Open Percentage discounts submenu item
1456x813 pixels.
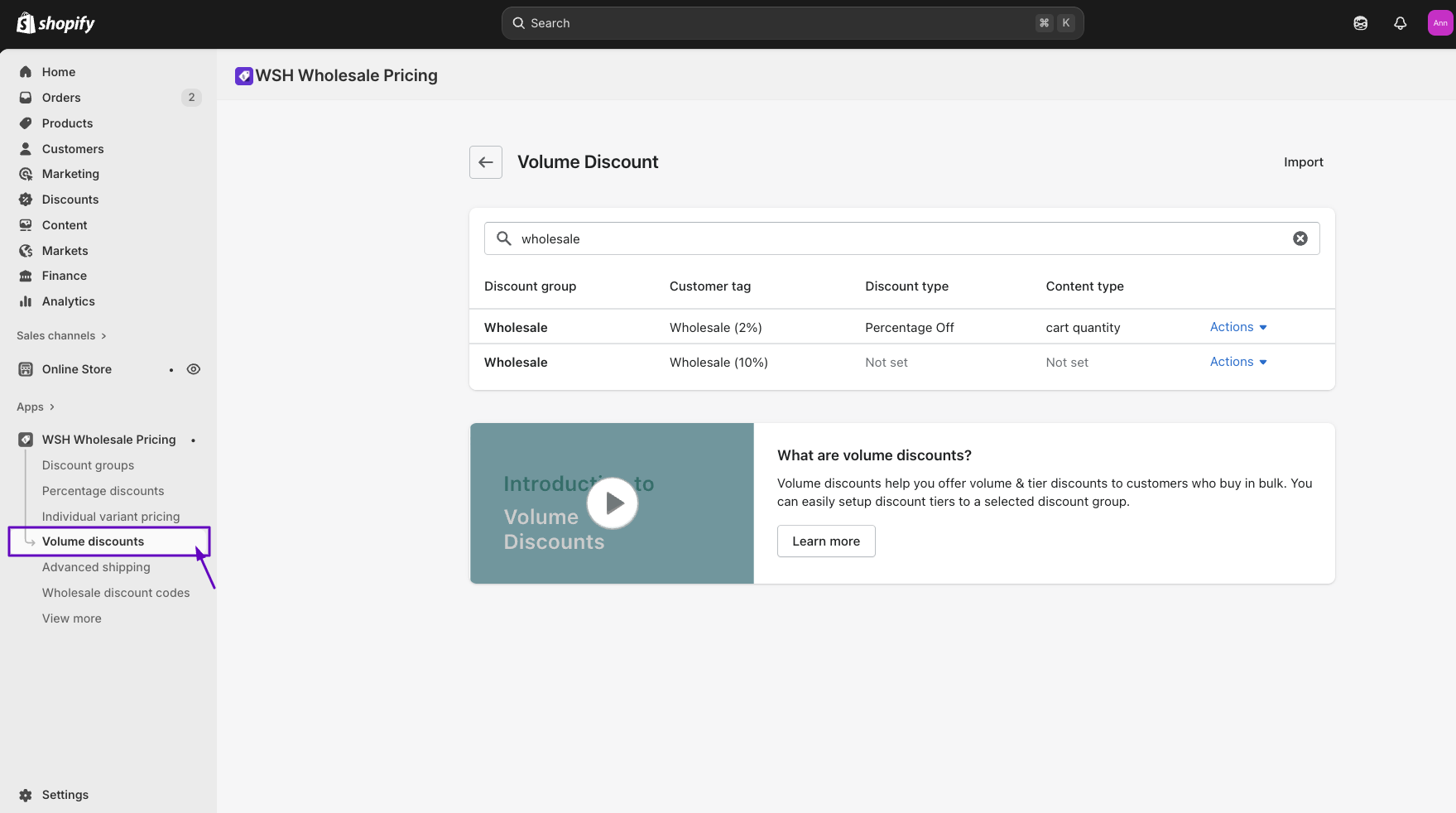pos(103,491)
